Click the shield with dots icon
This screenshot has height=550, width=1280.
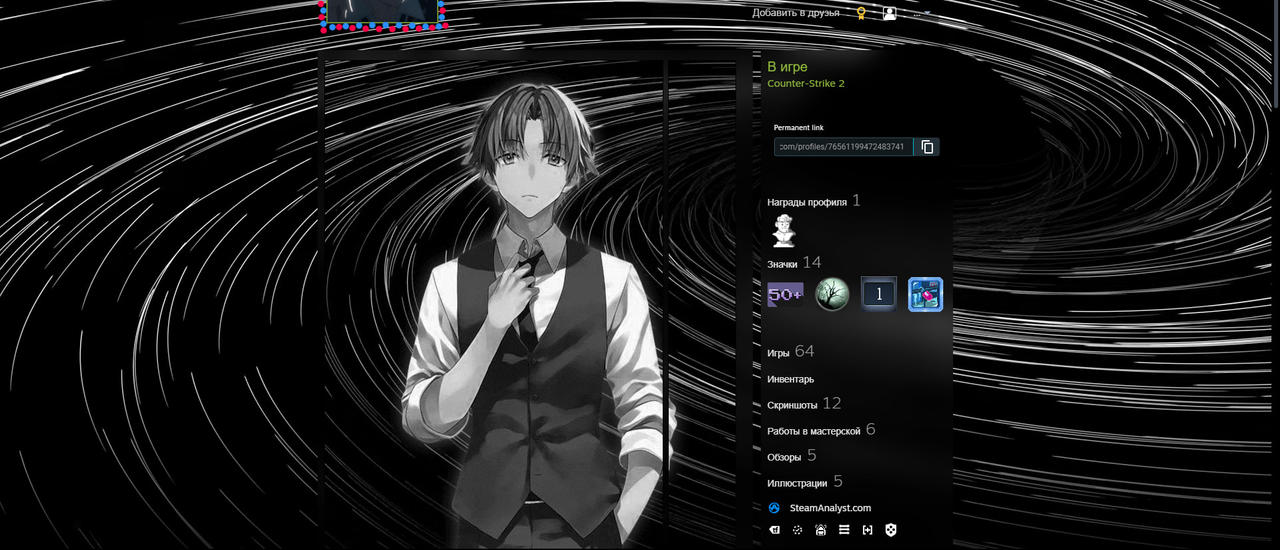point(891,530)
